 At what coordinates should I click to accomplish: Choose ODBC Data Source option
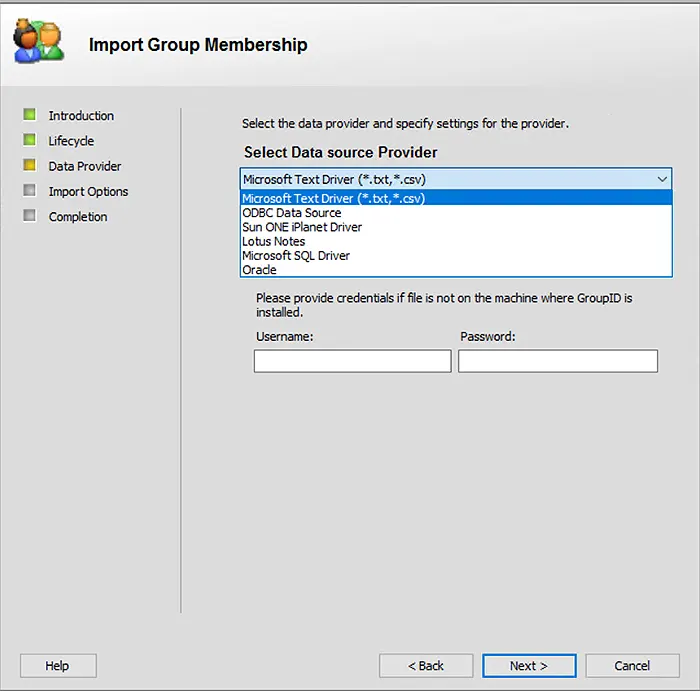(456, 212)
